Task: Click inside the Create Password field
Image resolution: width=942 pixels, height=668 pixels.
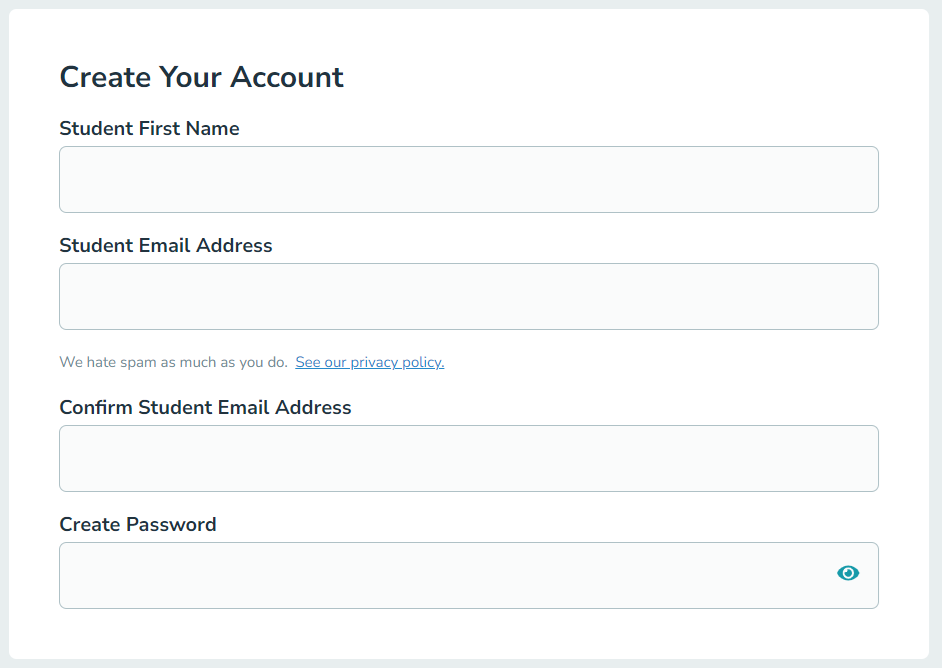Action: tap(440, 575)
